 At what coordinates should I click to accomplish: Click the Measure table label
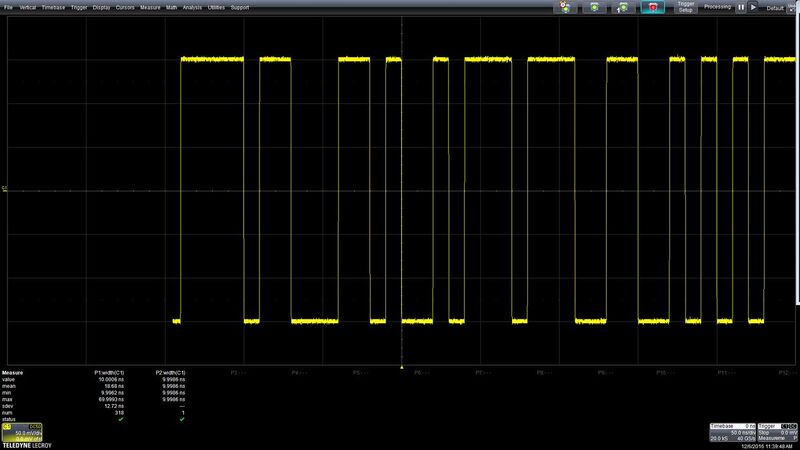(x=12, y=373)
